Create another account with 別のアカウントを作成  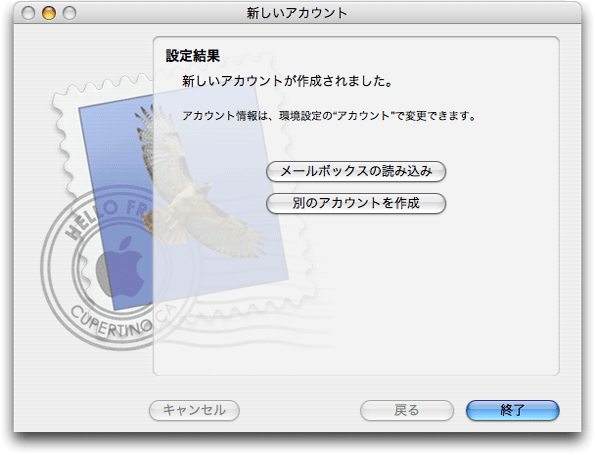[x=356, y=203]
